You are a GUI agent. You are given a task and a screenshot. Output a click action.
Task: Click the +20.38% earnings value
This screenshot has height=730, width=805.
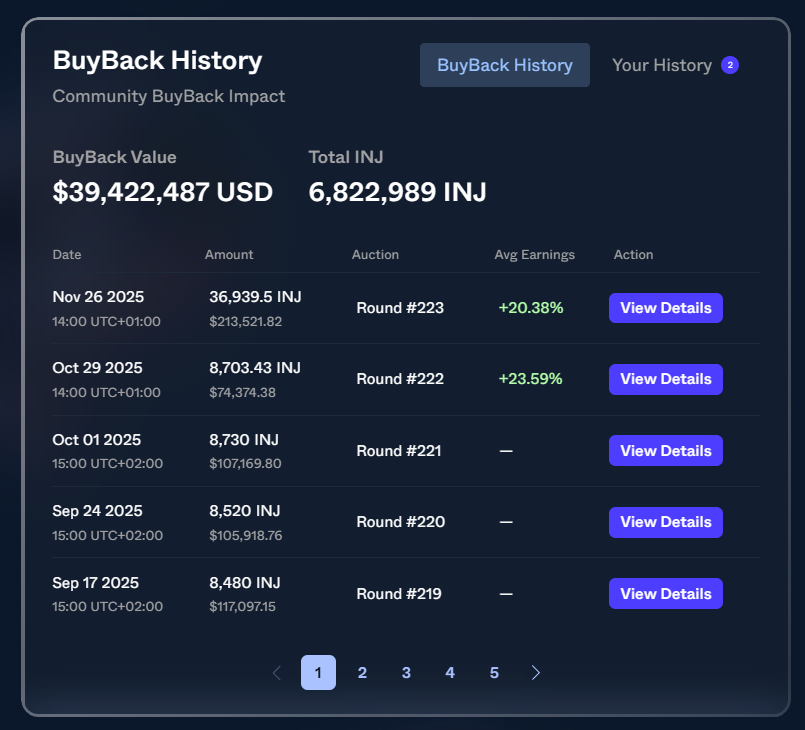(x=531, y=308)
